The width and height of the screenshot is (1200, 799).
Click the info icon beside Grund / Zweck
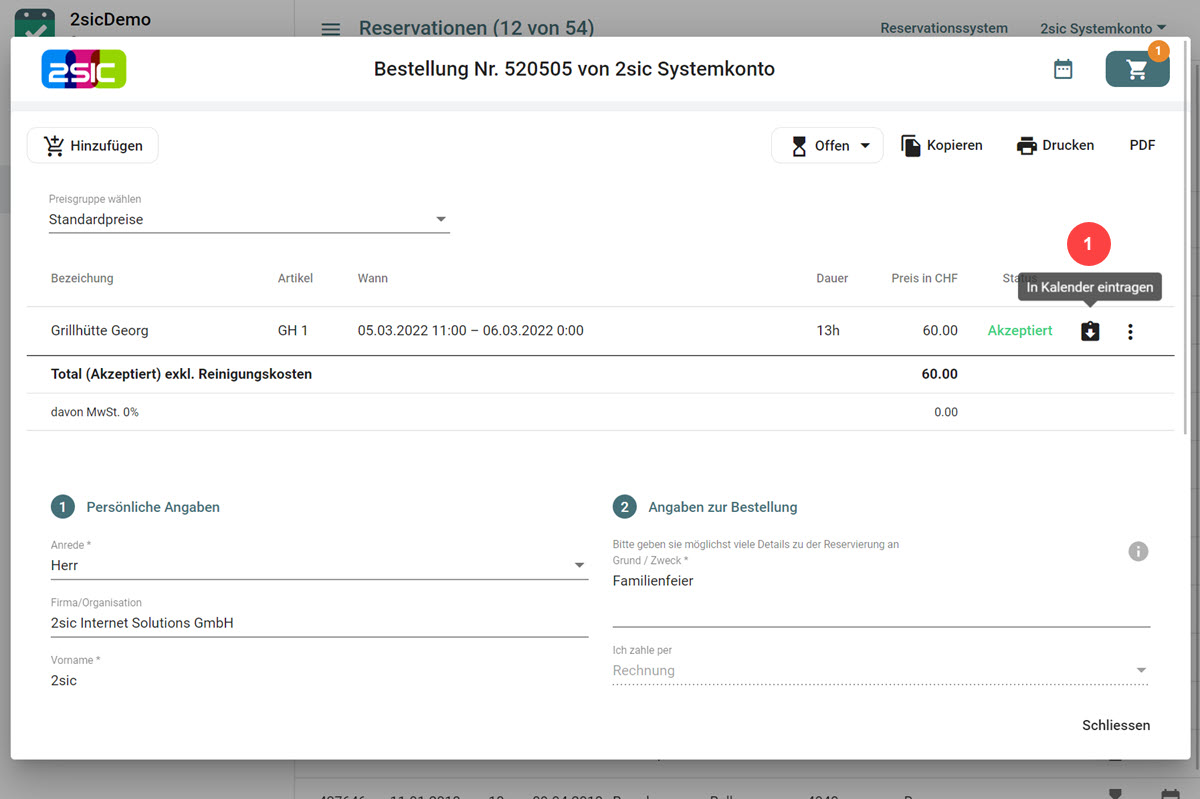[1138, 551]
